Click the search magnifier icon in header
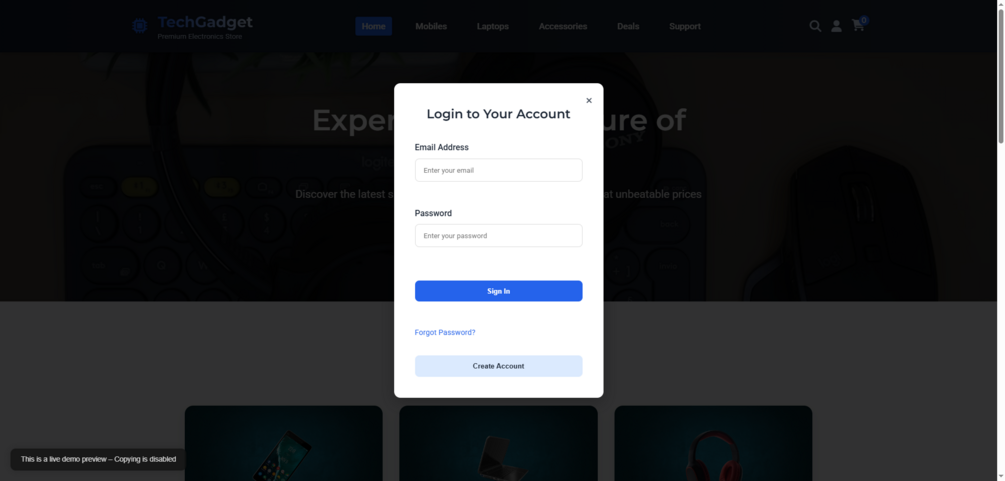This screenshot has width=1005, height=481. coord(815,26)
